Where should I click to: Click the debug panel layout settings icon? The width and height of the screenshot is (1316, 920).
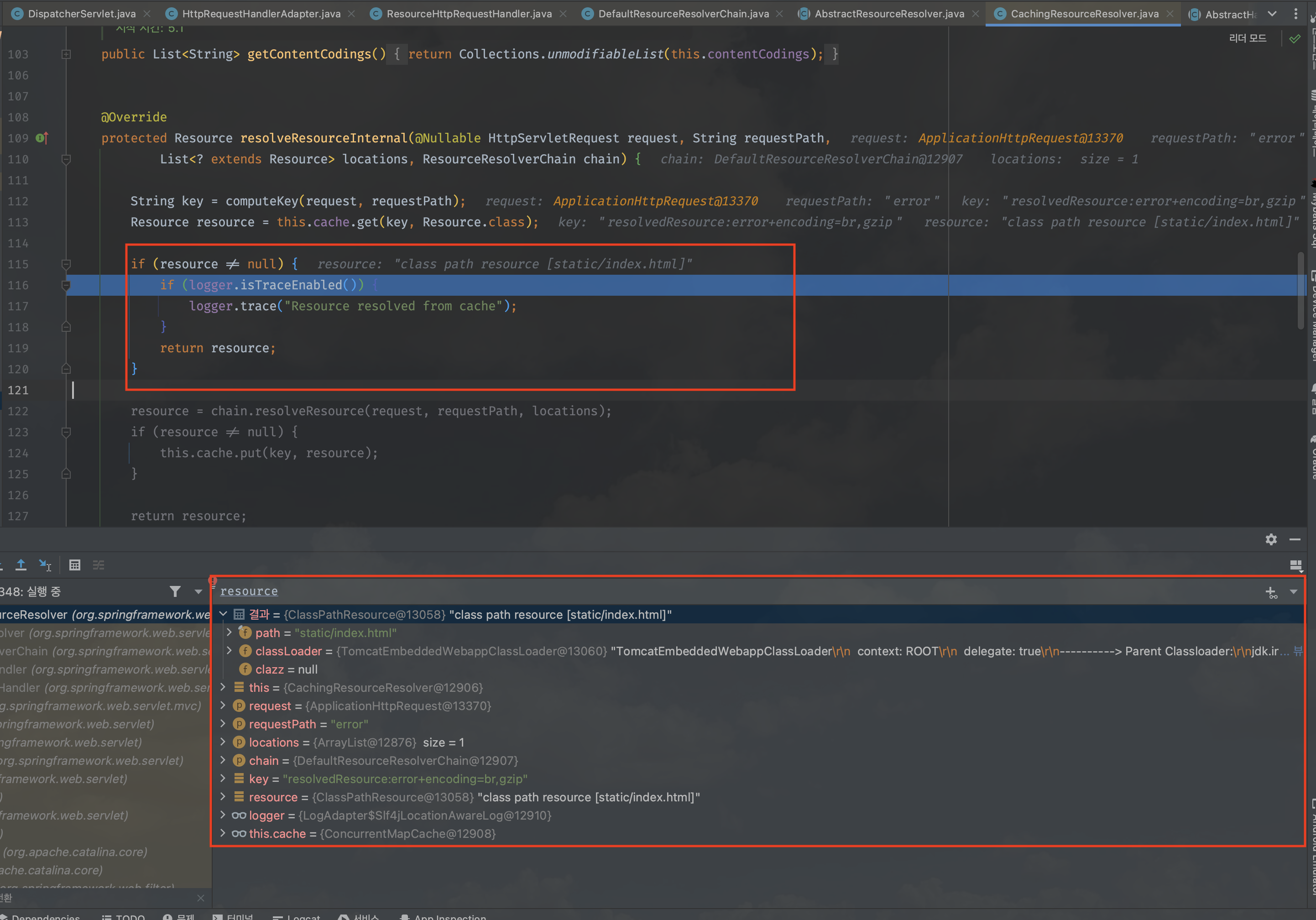tap(1295, 565)
